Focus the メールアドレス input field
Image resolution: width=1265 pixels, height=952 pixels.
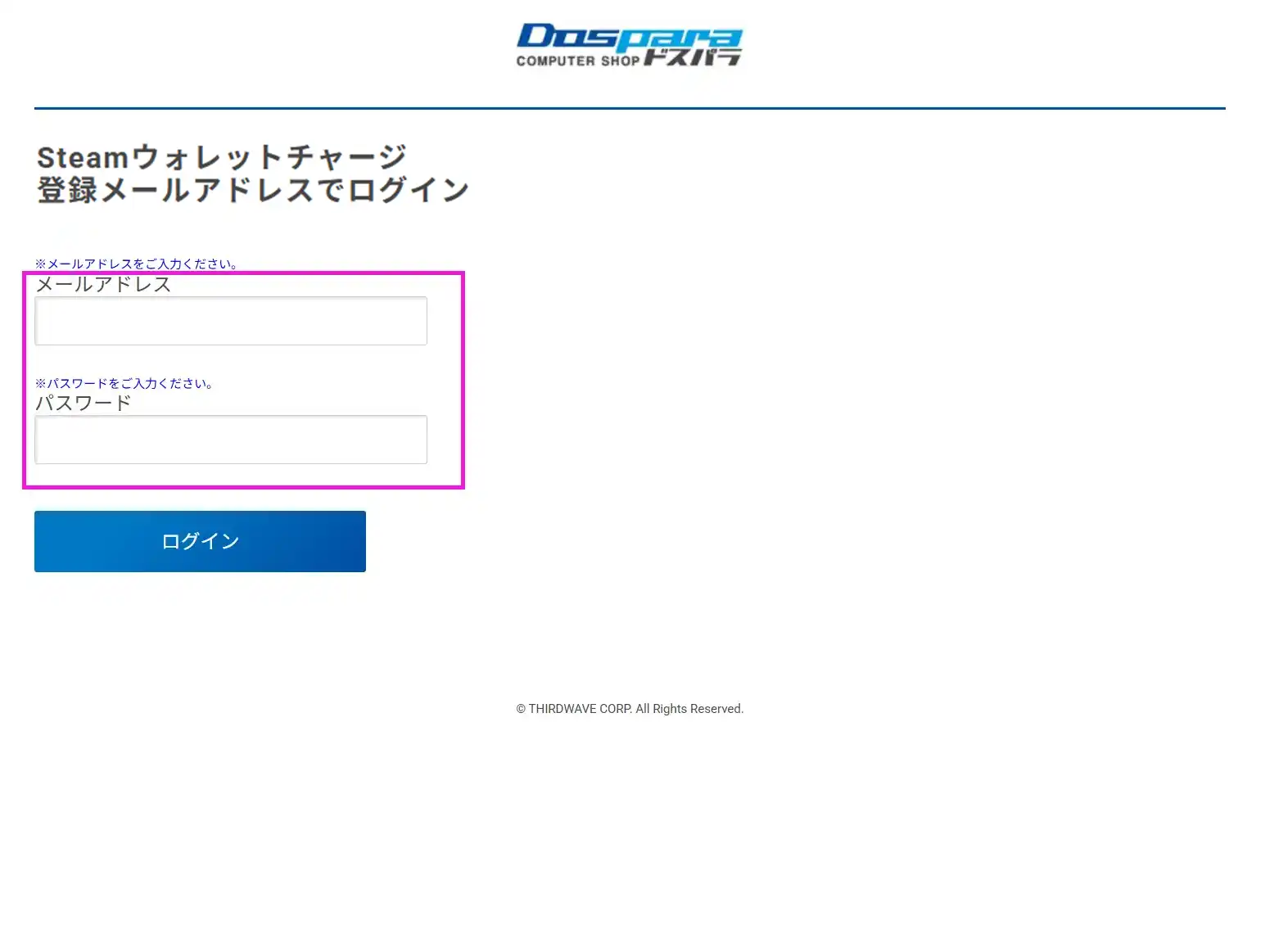231,321
